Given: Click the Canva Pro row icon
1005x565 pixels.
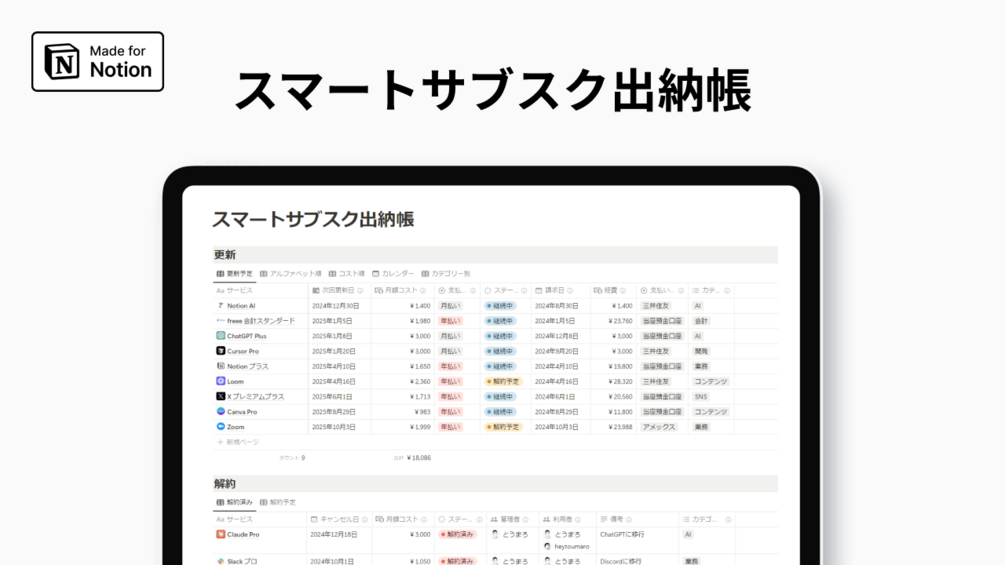Looking at the screenshot, I should click(x=220, y=411).
